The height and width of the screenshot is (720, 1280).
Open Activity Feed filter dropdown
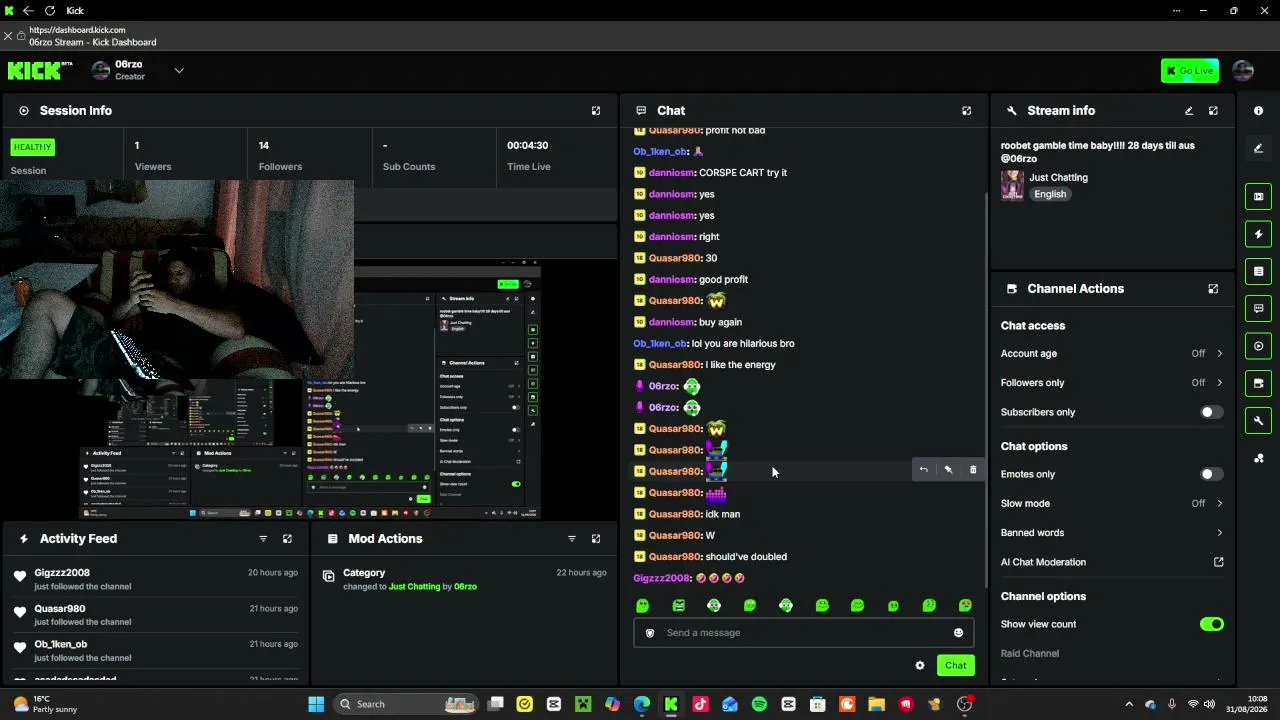pos(263,539)
